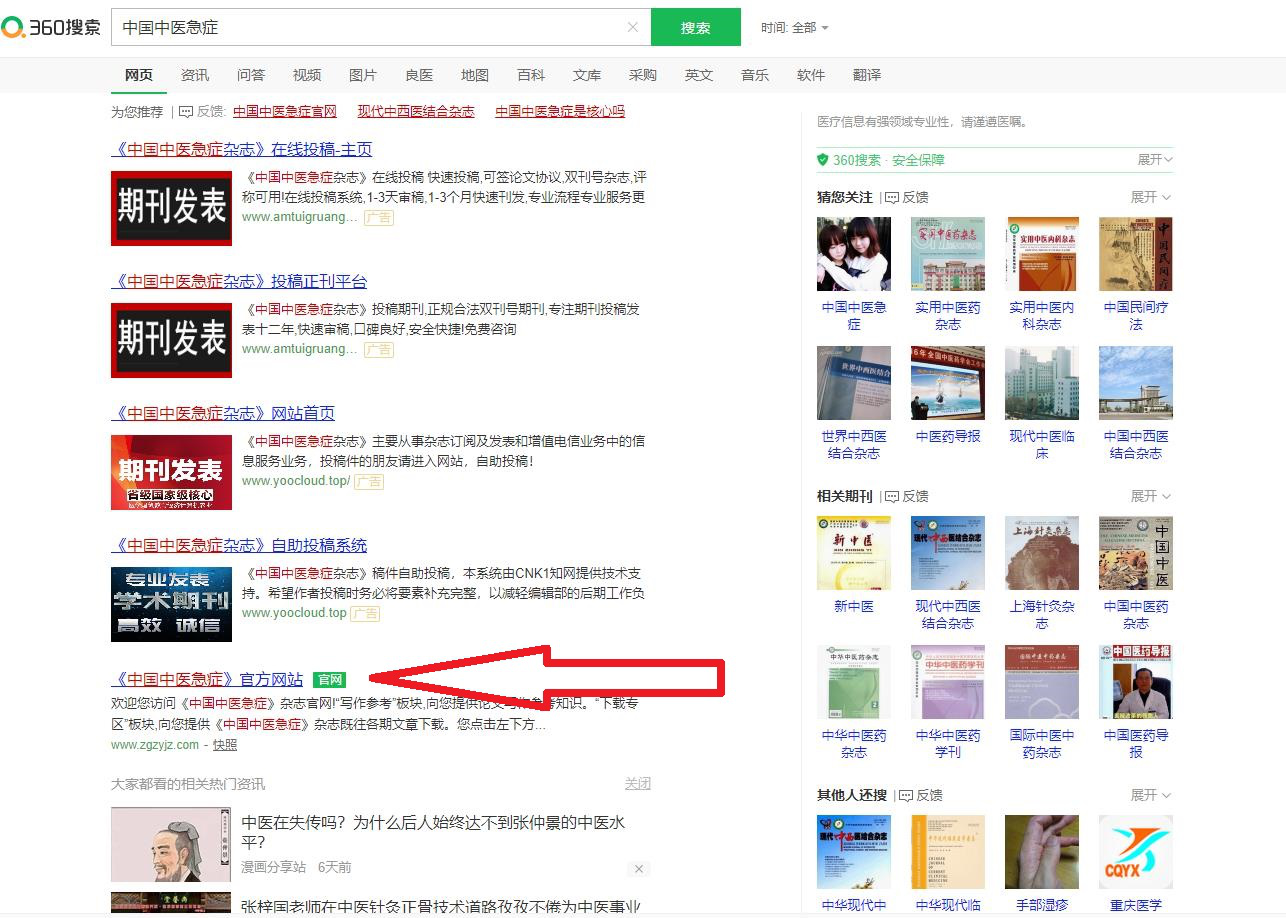Click 反馈 next to 相关期刊

click(x=907, y=496)
